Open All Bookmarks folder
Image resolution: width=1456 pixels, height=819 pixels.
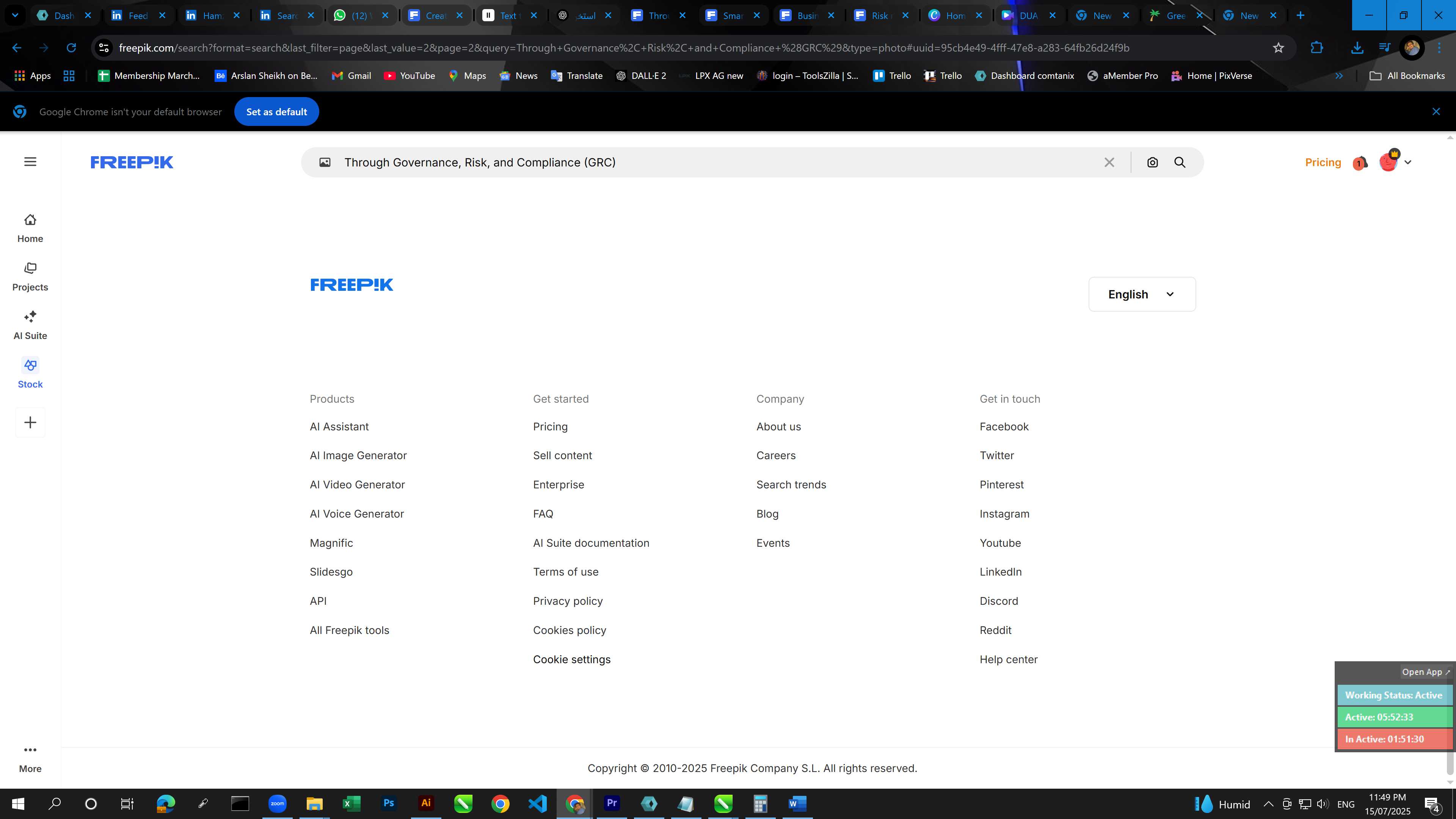coord(1407,76)
